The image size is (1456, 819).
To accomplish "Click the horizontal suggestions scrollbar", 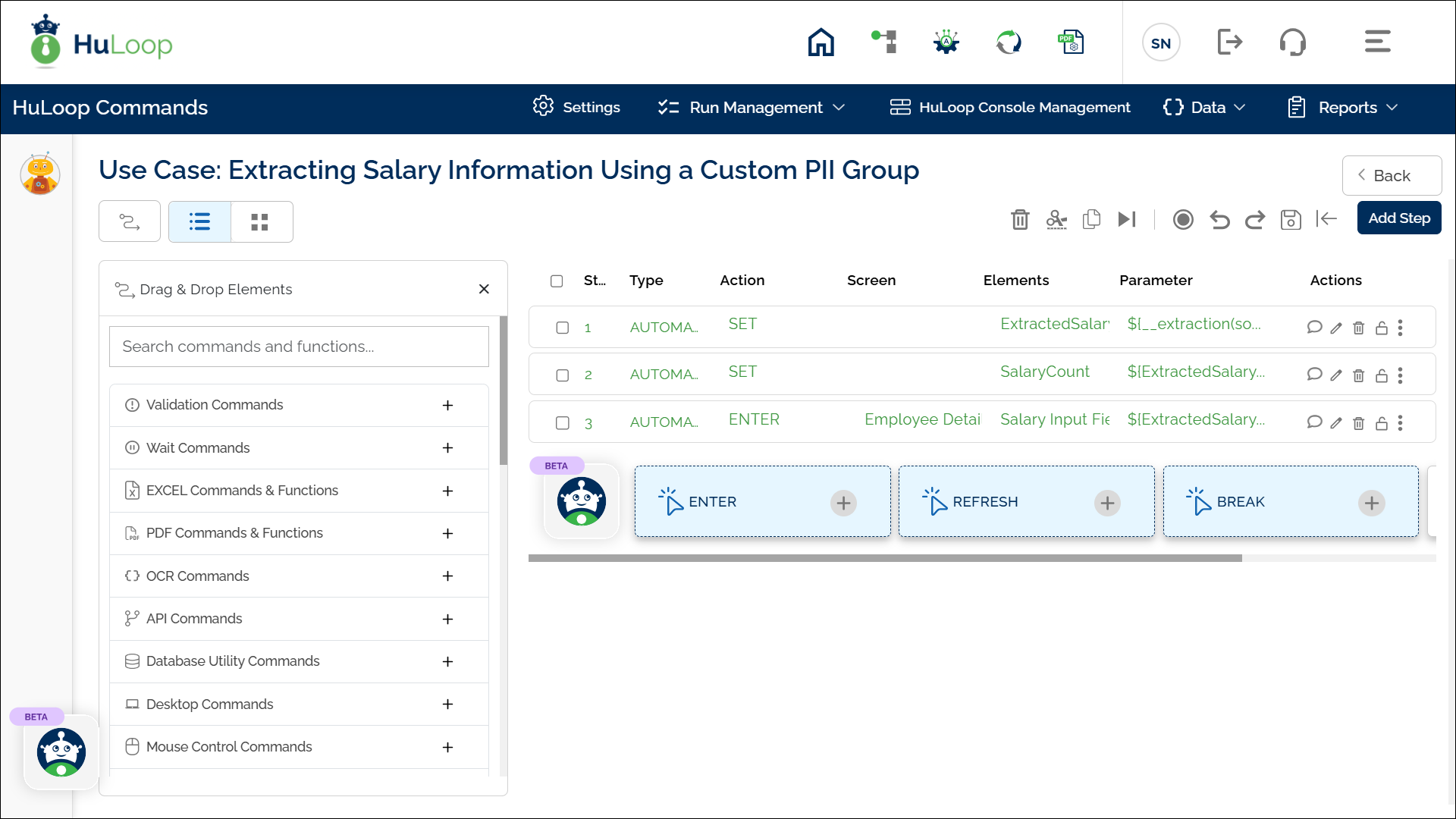I will [885, 558].
